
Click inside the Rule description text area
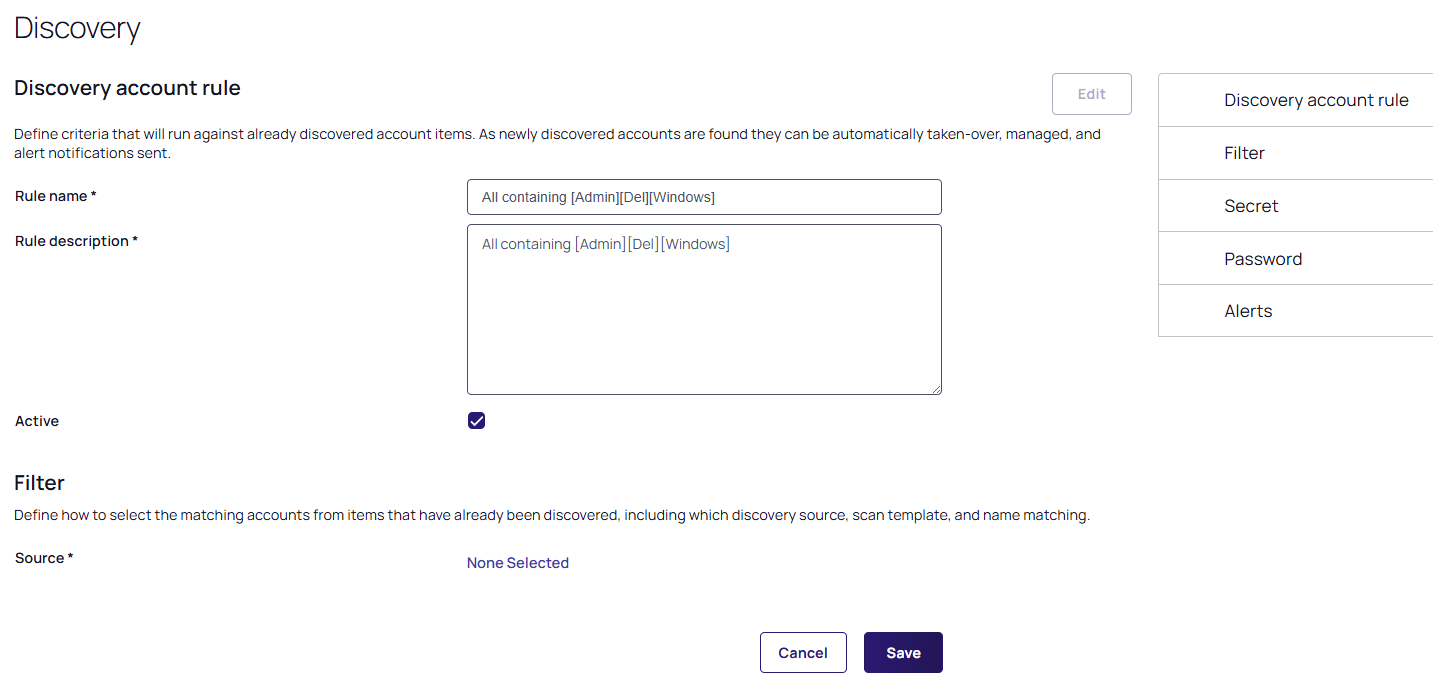[704, 309]
